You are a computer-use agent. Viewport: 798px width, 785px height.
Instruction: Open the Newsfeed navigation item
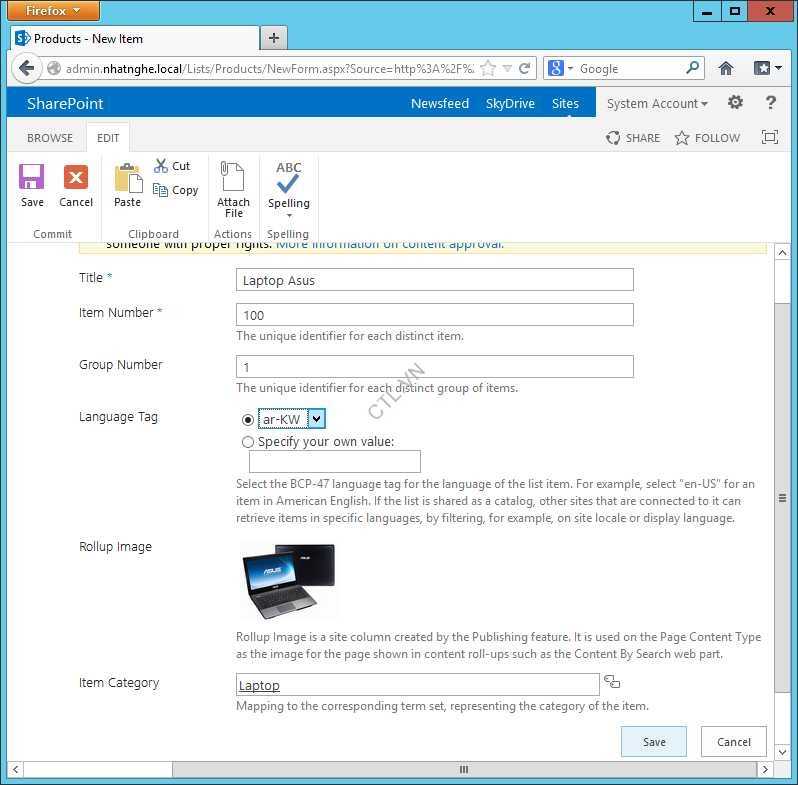(439, 104)
